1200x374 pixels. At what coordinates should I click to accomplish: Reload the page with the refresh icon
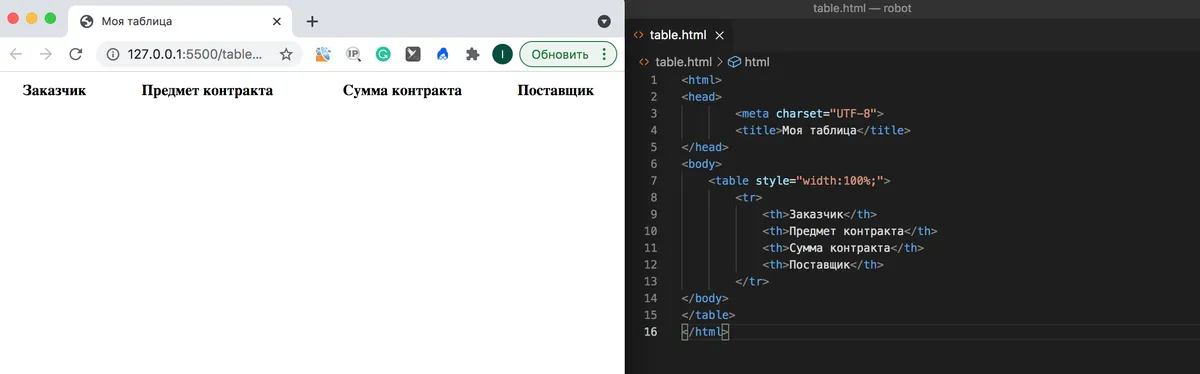(x=75, y=54)
